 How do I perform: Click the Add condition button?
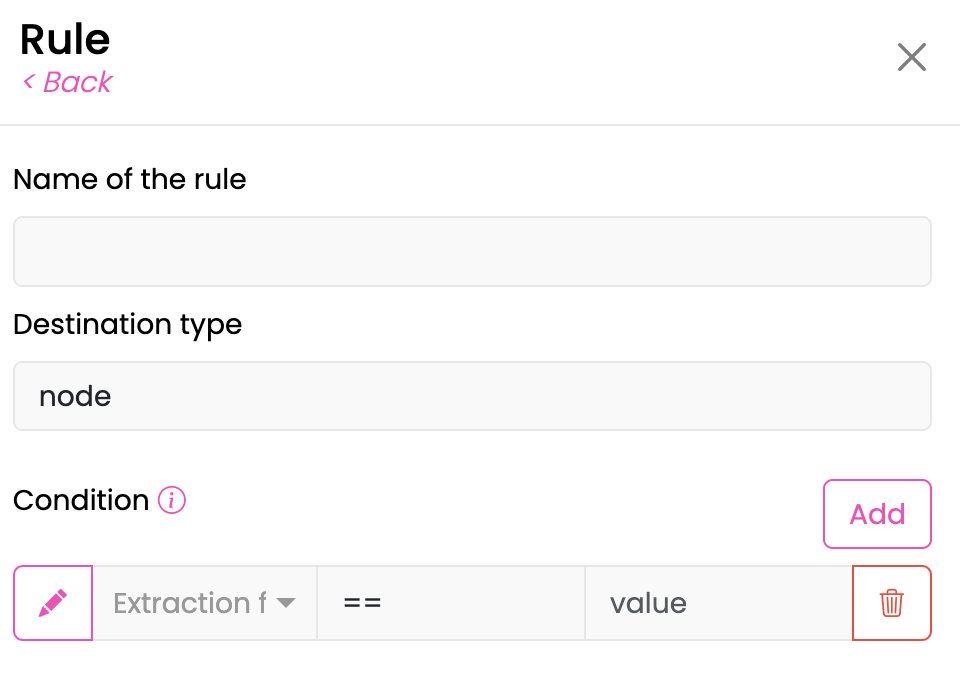click(877, 514)
